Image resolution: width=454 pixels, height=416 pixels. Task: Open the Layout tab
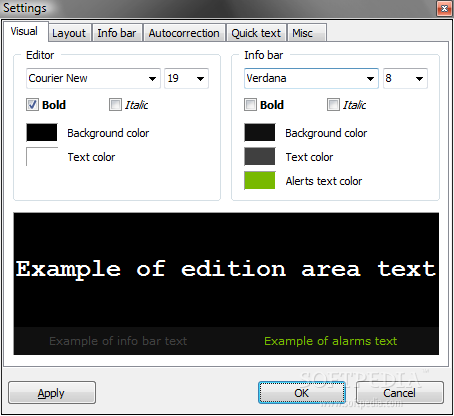[x=69, y=33]
